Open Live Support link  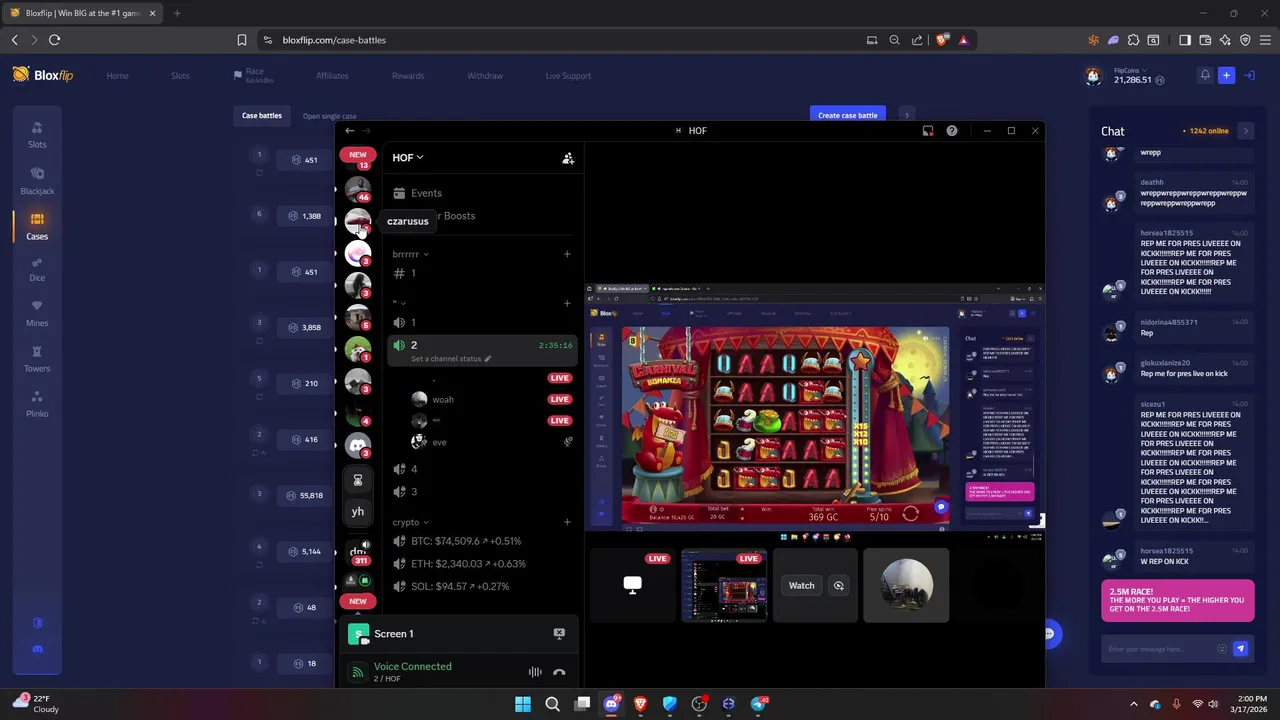[x=568, y=76]
